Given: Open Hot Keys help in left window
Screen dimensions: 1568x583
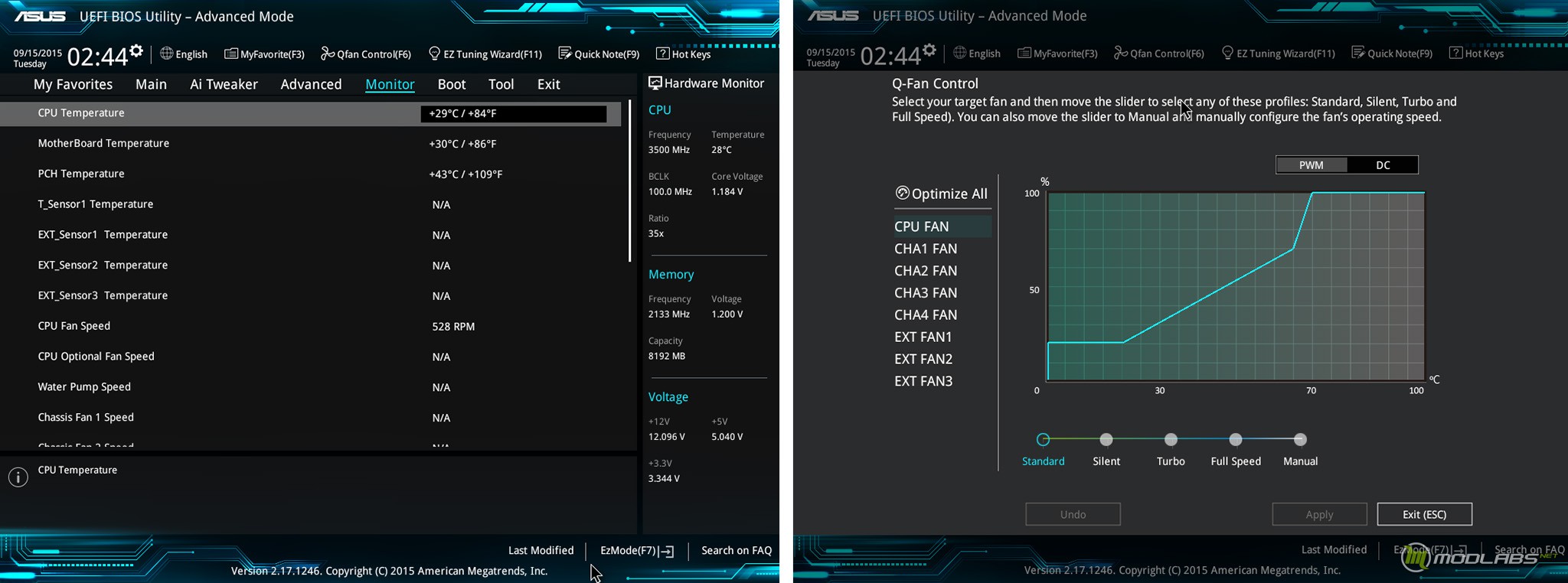Looking at the screenshot, I should 684,54.
